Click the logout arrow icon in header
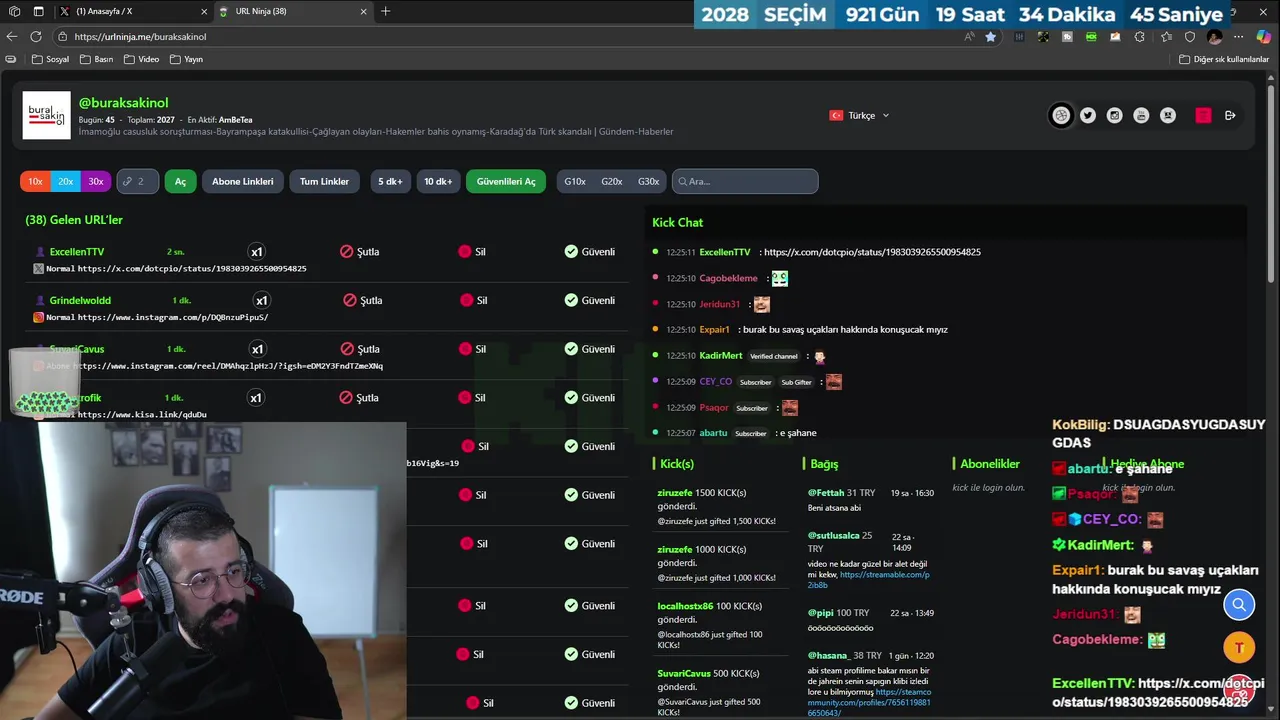Viewport: 1280px width, 720px height. pos(1230,115)
